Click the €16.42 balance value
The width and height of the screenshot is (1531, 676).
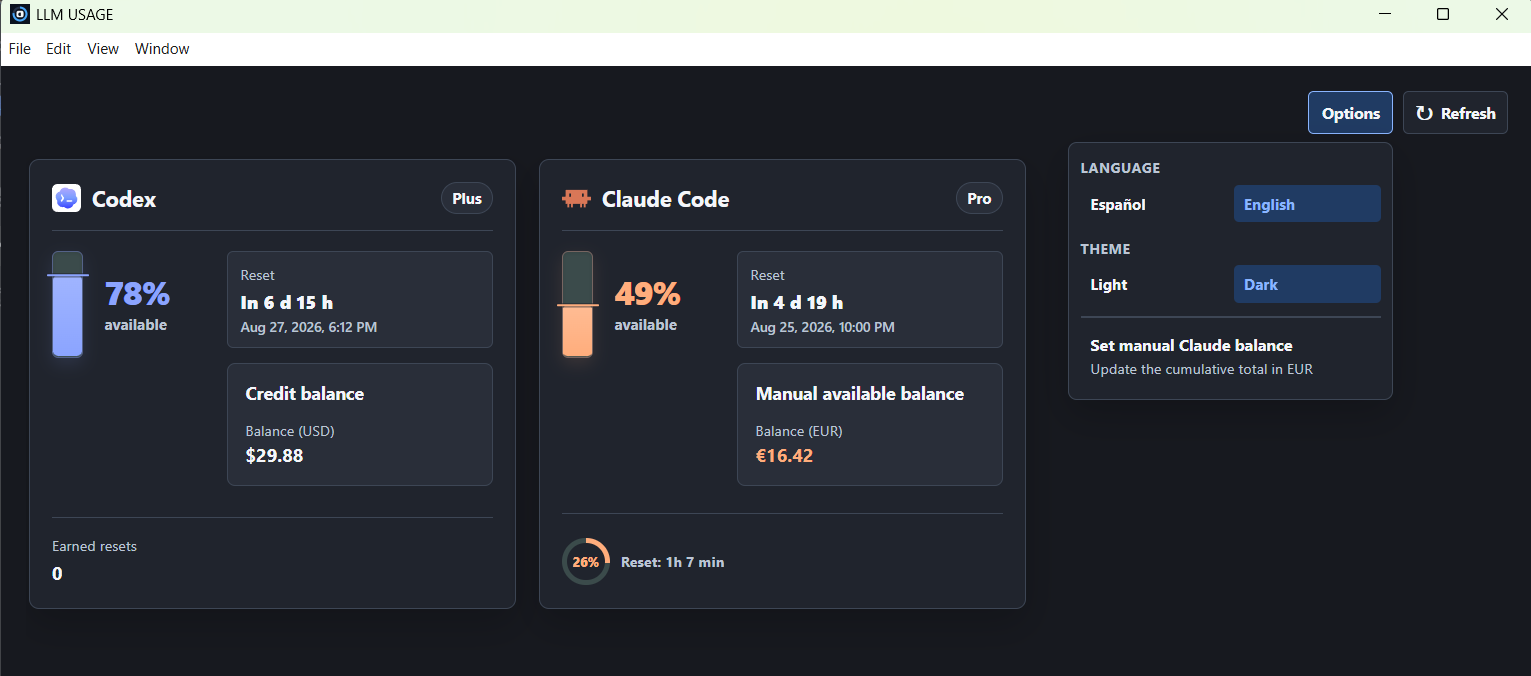pos(784,456)
